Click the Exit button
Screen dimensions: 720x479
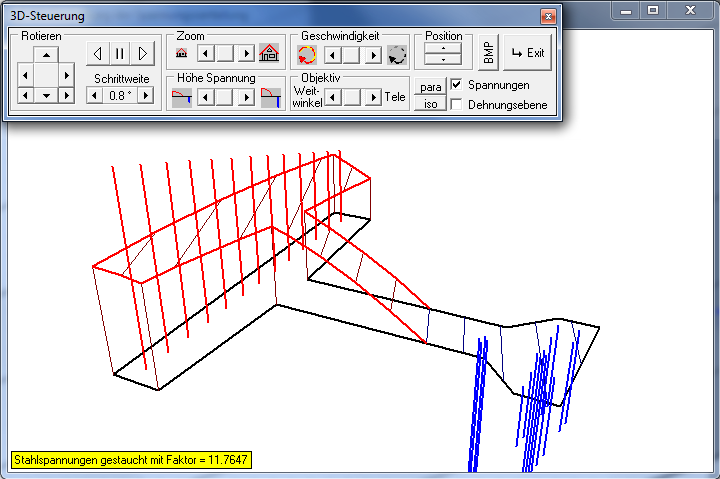528,53
